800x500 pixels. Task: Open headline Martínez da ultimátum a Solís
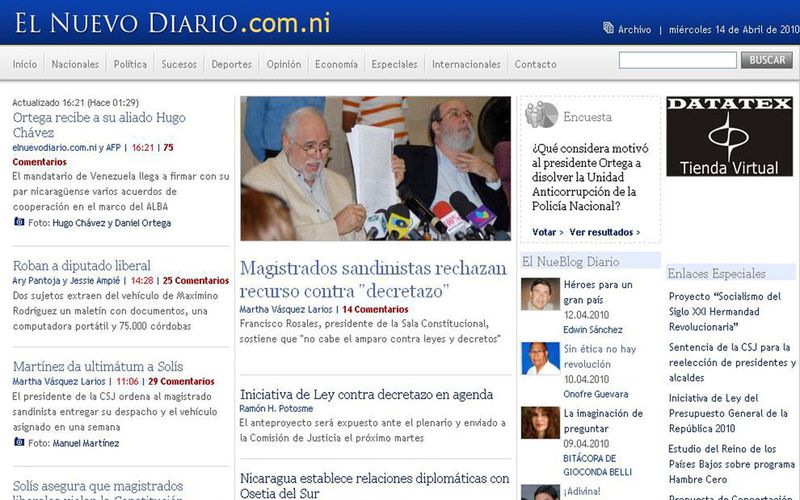coord(97,366)
